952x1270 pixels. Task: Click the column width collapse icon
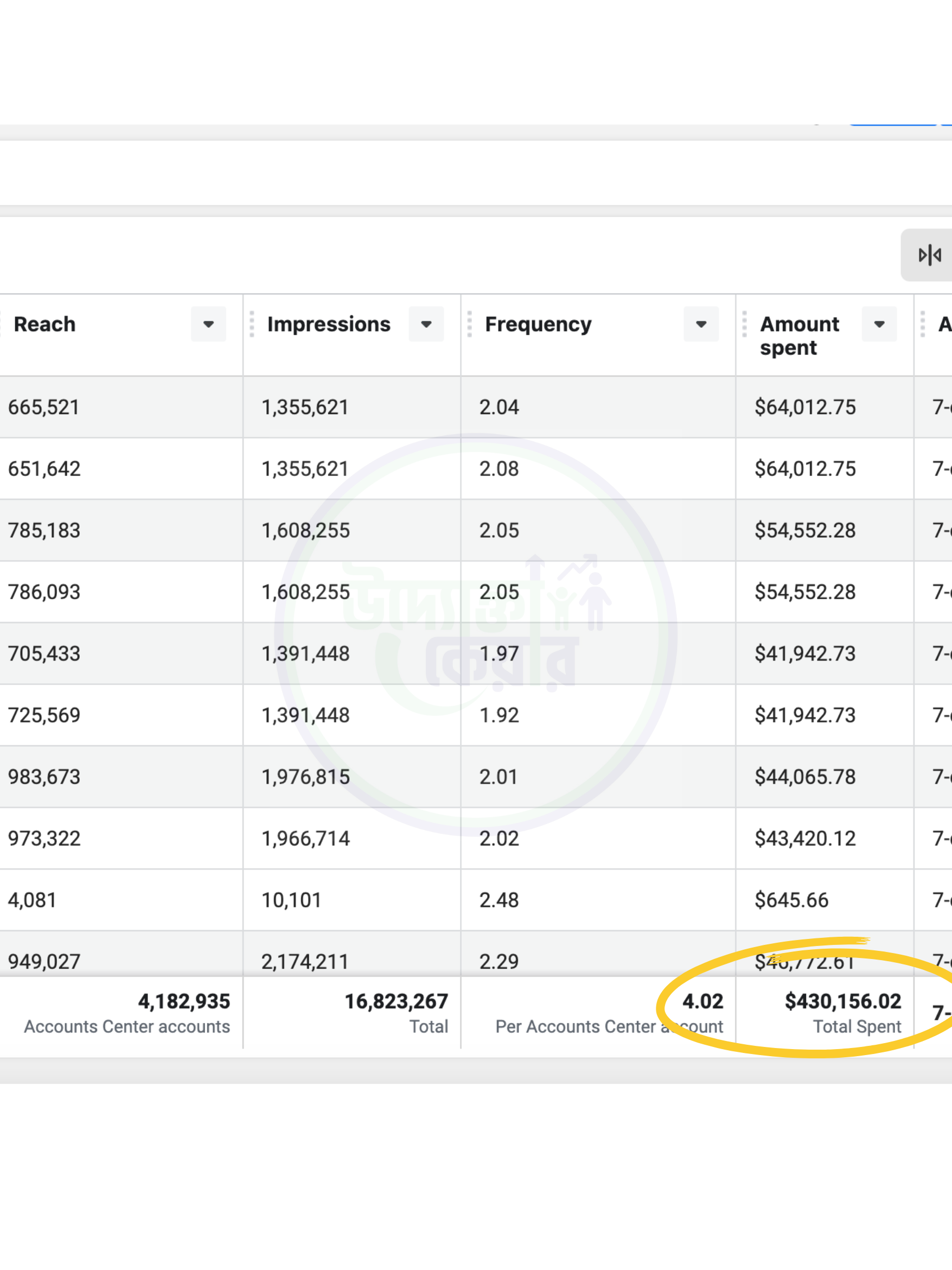[929, 255]
